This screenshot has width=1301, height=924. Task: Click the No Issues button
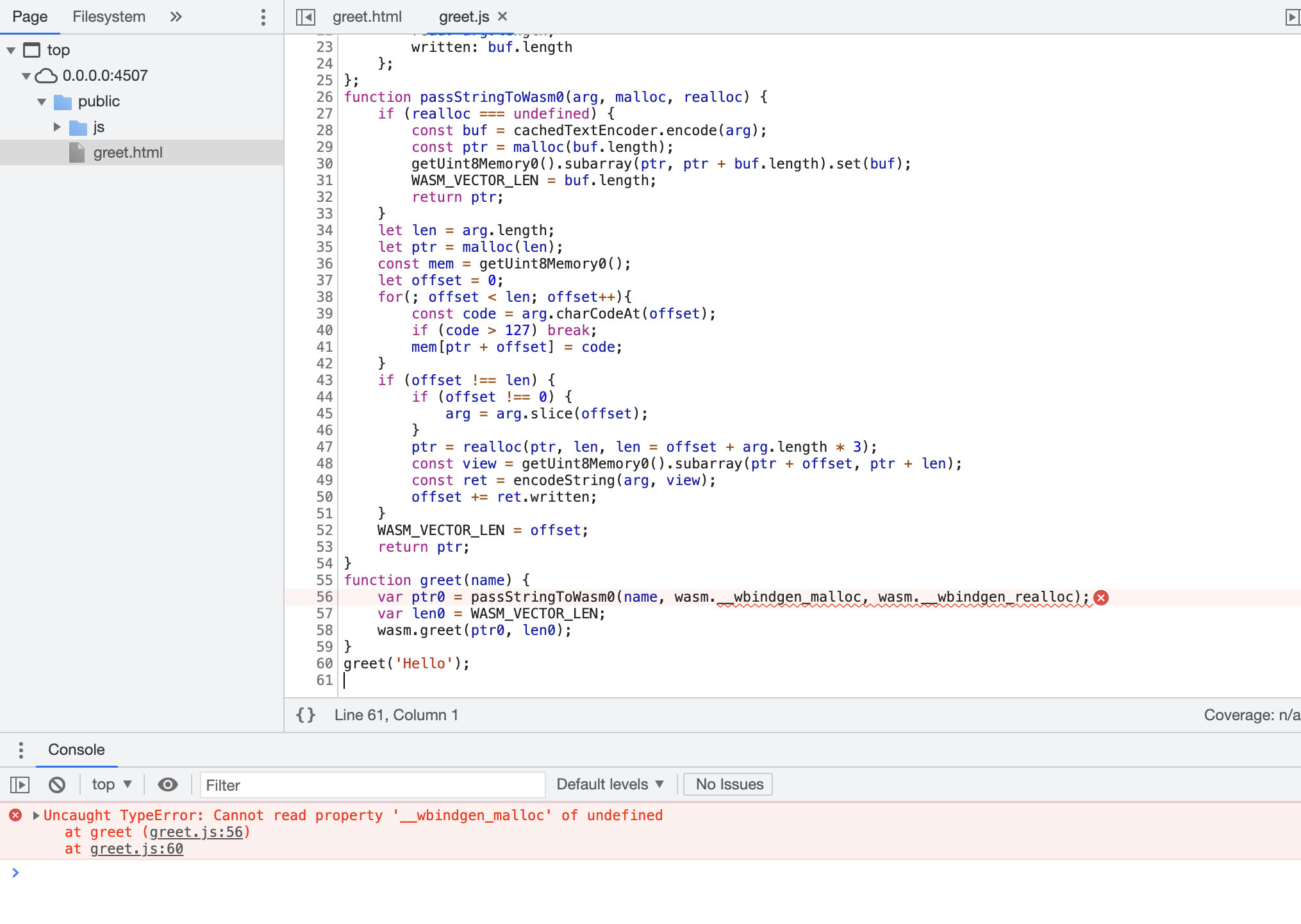[x=727, y=784]
